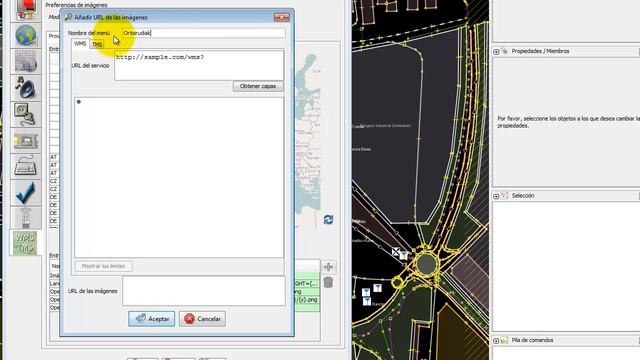Click the Selección panel icon

pos(505,196)
